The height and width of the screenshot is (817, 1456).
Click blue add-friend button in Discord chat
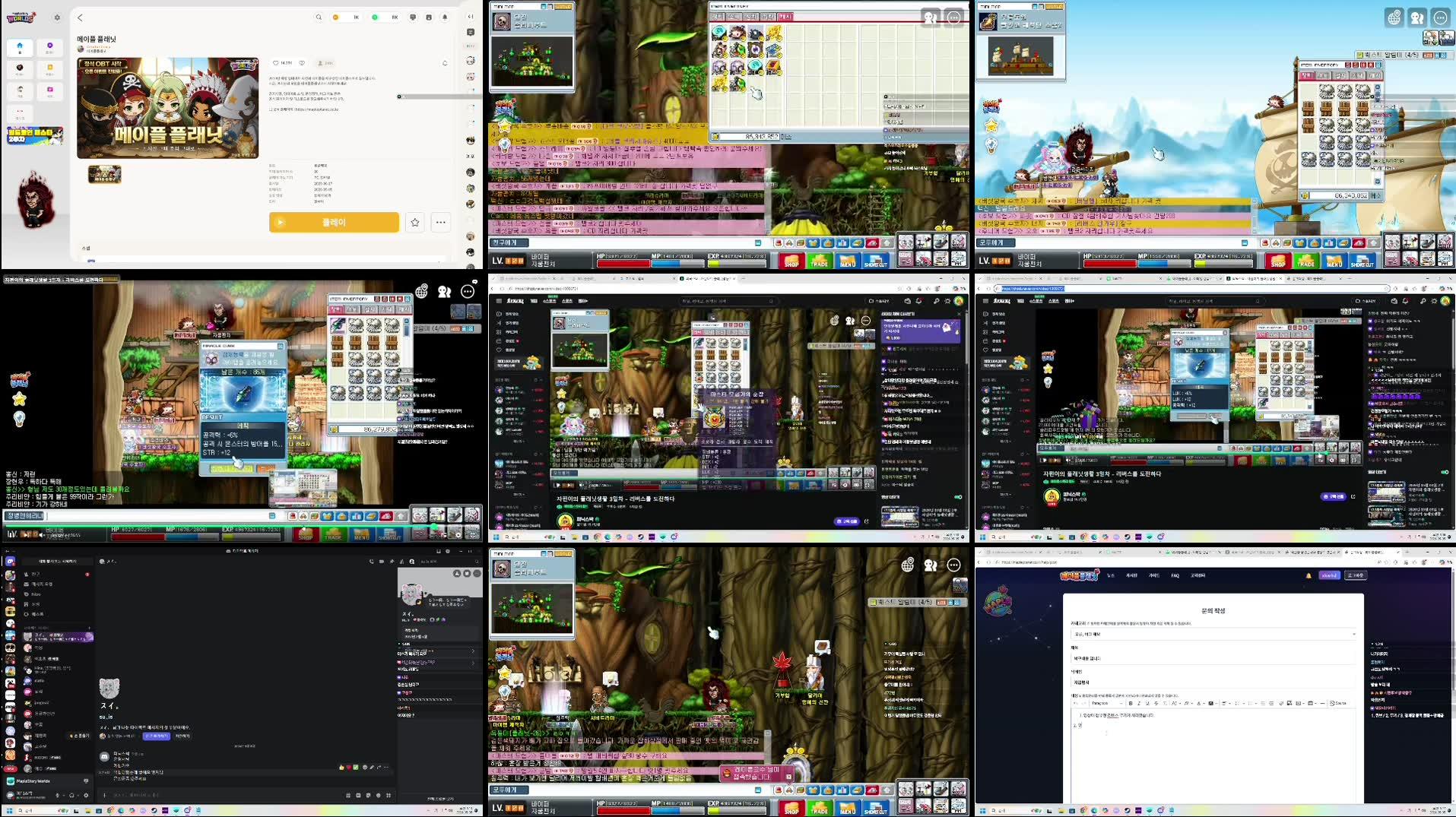click(157, 736)
